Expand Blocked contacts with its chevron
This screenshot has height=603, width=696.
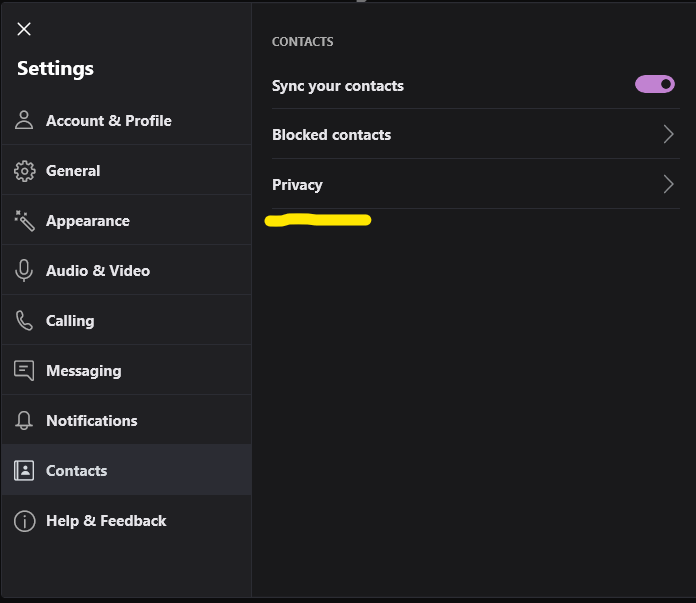pos(668,135)
